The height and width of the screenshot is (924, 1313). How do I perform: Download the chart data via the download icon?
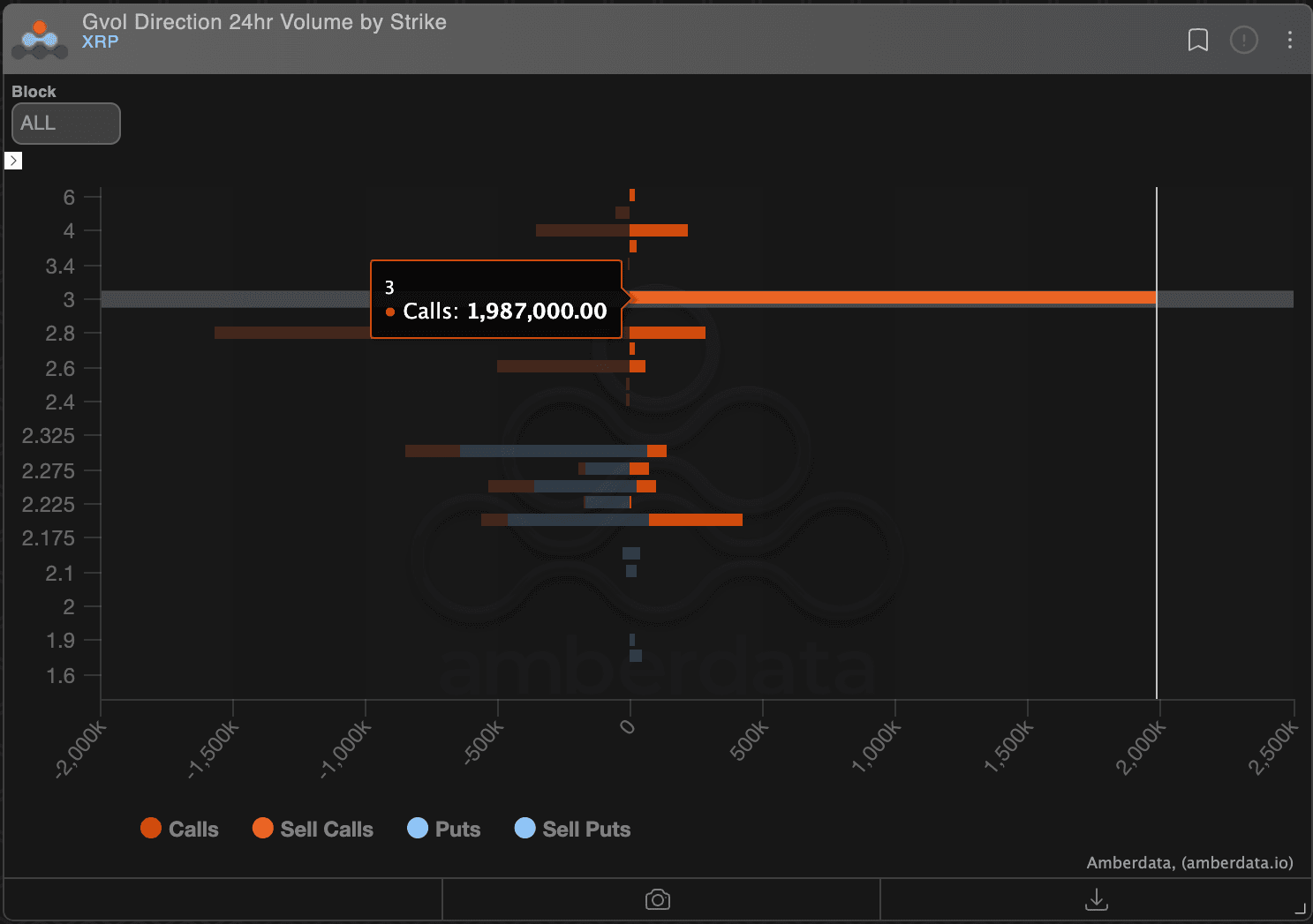1095,899
